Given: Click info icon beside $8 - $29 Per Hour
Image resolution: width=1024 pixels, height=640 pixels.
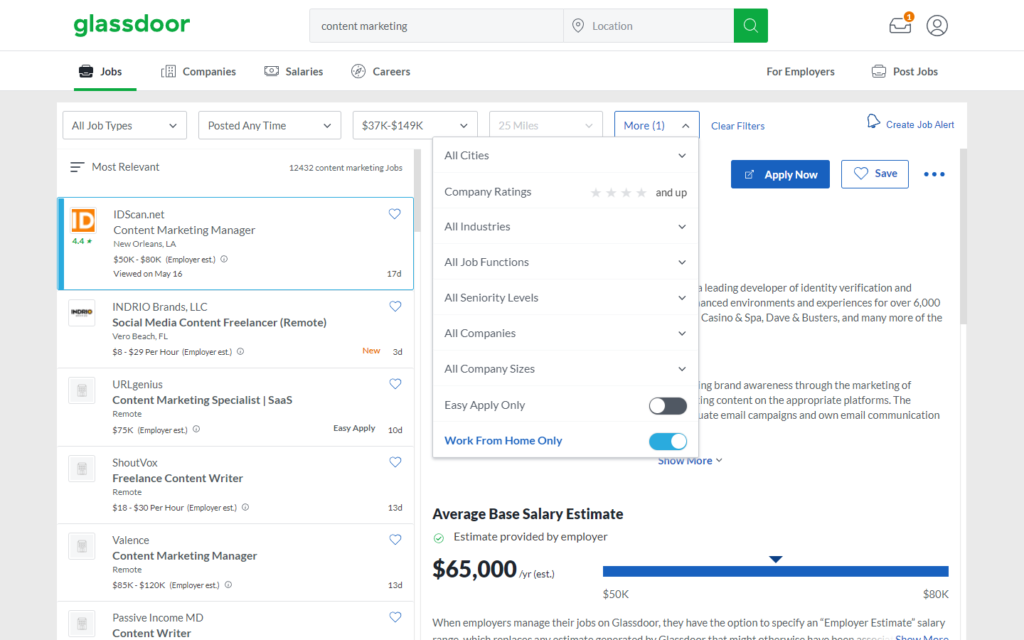Looking at the screenshot, I should [x=240, y=351].
